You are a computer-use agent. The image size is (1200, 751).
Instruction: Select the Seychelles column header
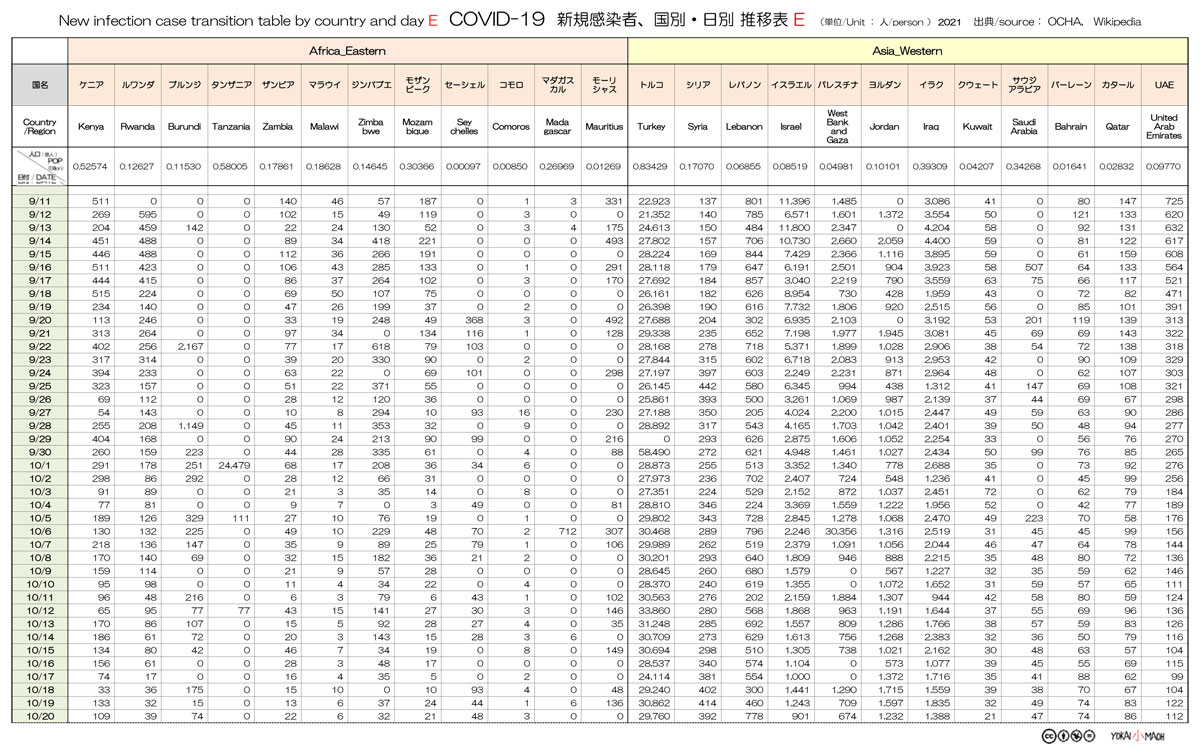[x=463, y=127]
